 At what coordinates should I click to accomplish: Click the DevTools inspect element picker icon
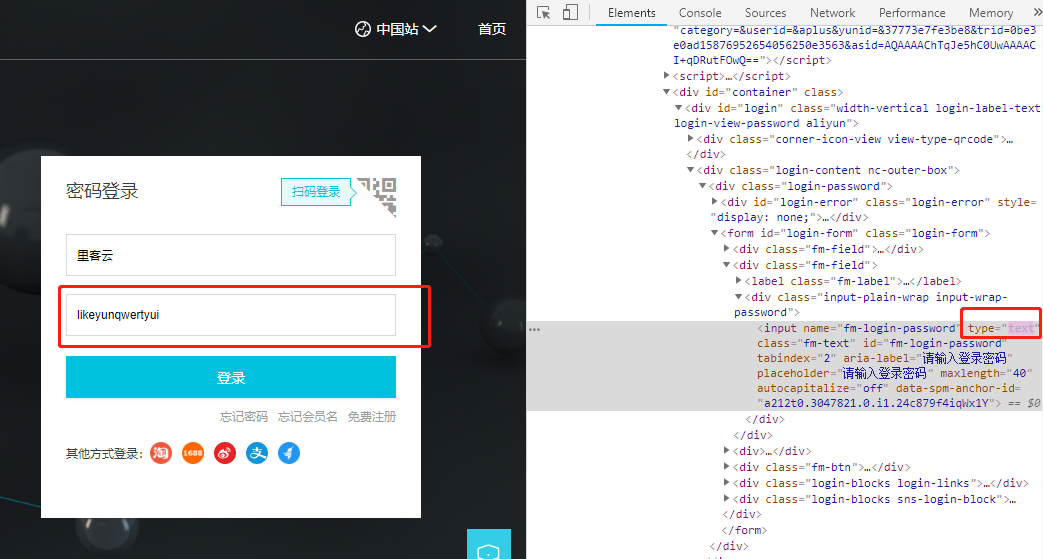[x=544, y=13]
